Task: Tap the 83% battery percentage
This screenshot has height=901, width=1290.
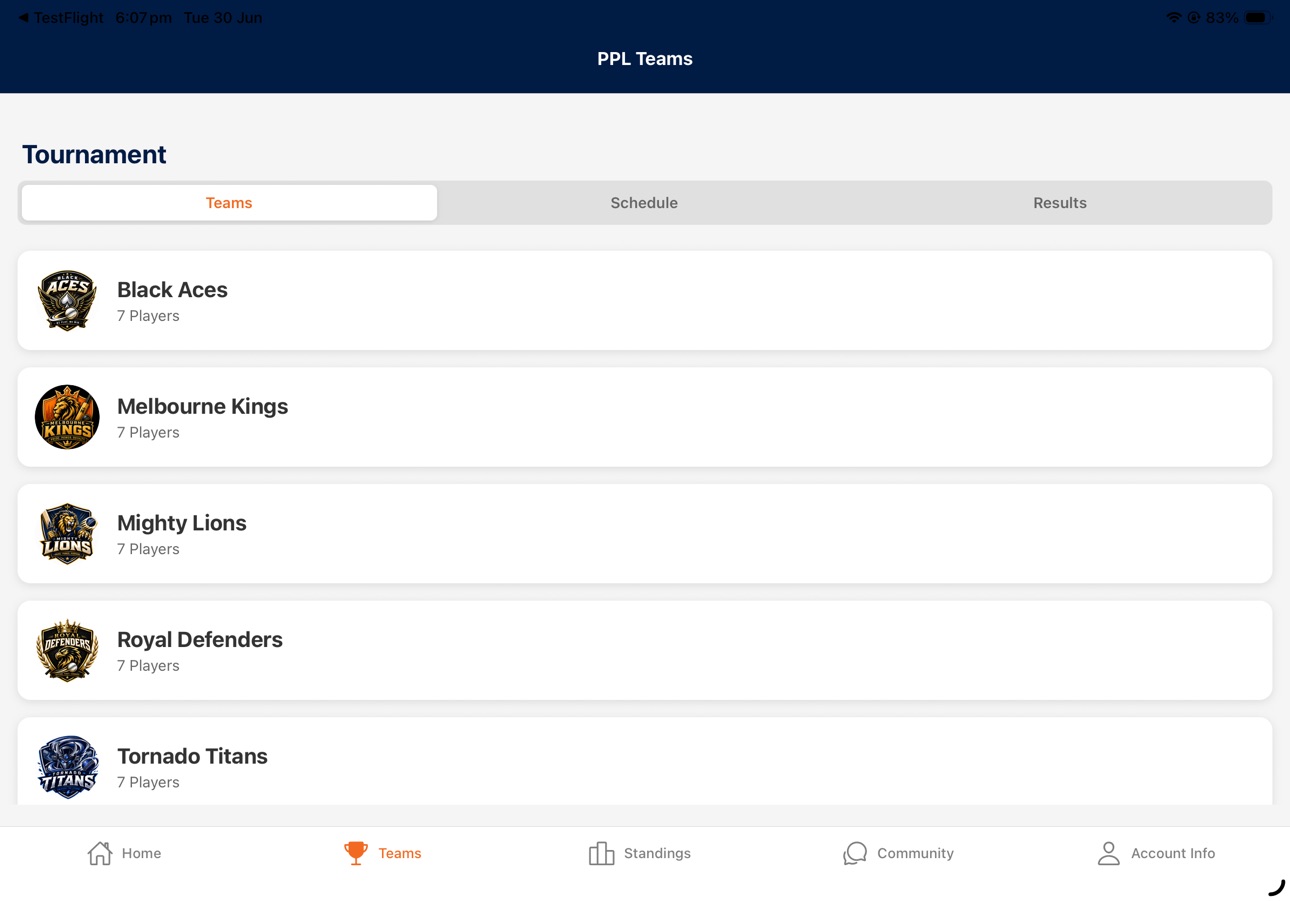Action: click(1222, 17)
